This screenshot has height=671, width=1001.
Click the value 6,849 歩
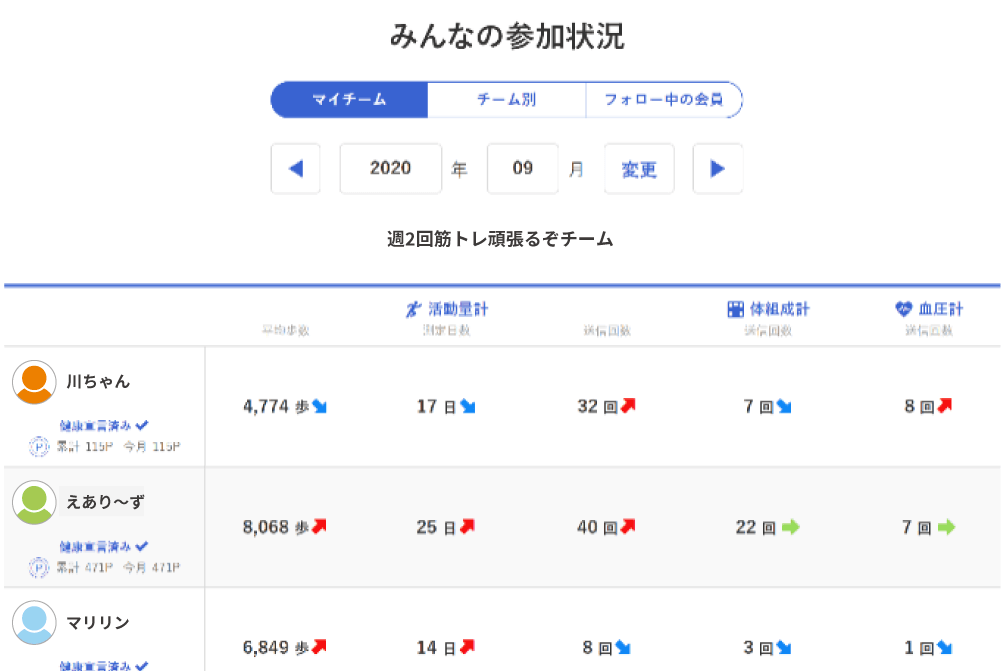[276, 647]
